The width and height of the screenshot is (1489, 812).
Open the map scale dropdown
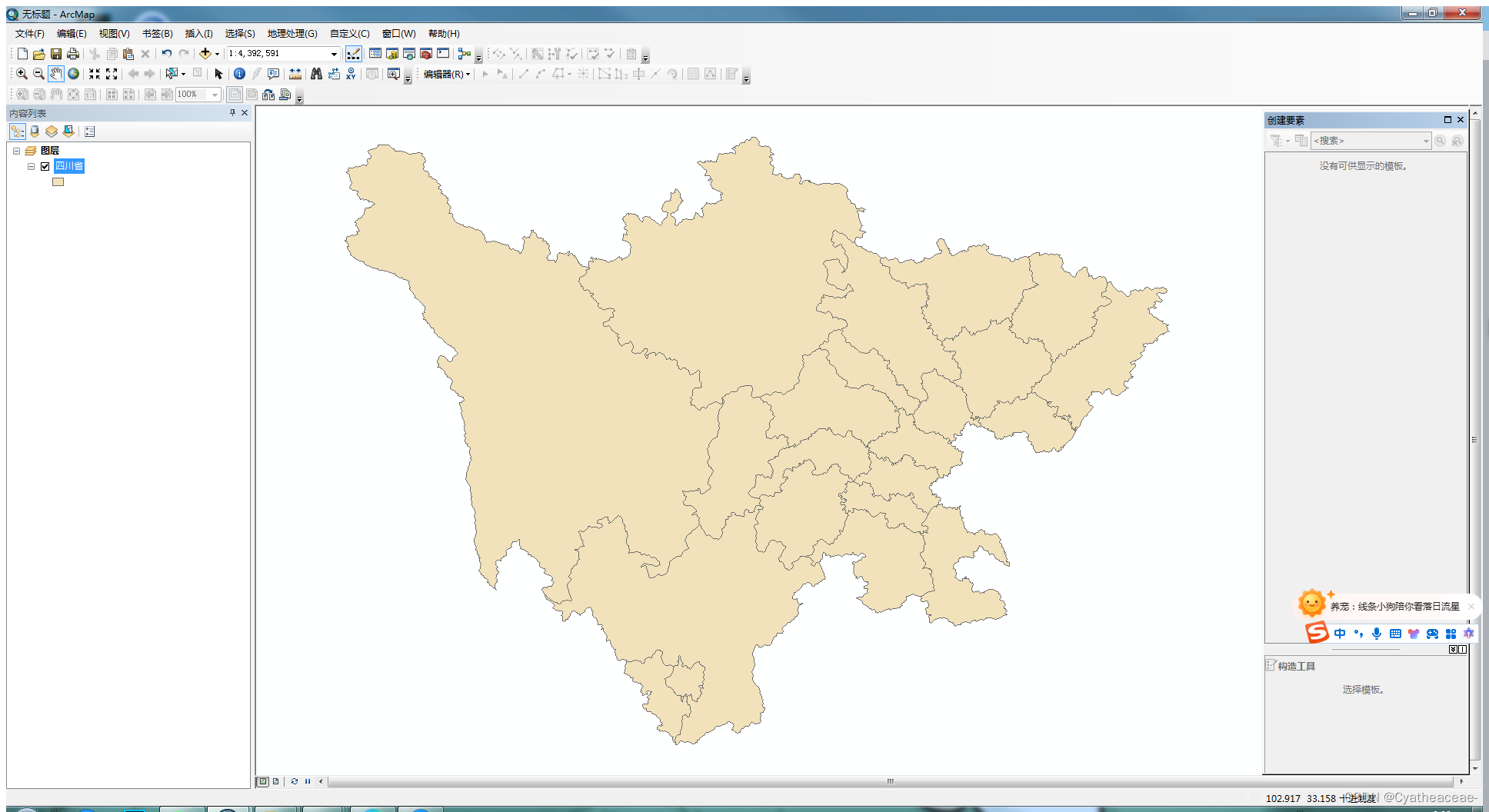pos(334,54)
